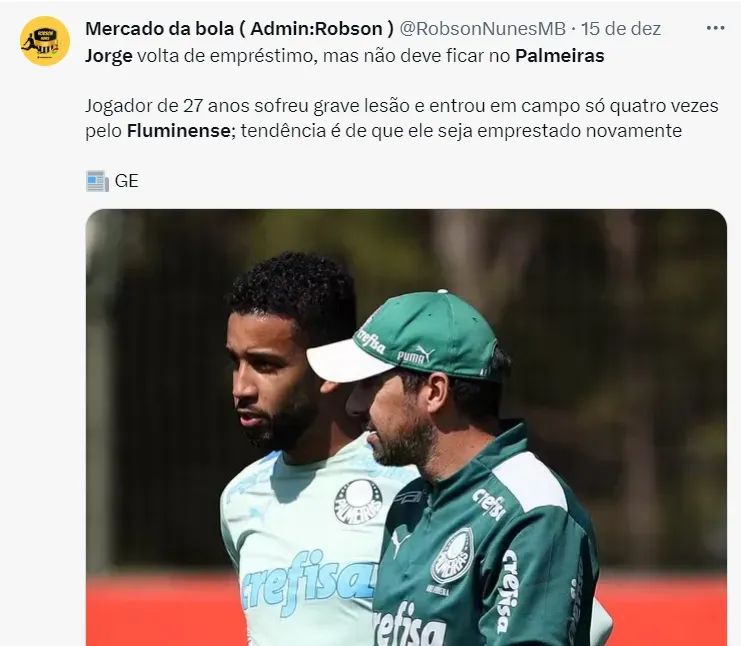The height and width of the screenshot is (646, 741).
Task: Click the bold word Jorge in the tweet
Action: click(109, 56)
